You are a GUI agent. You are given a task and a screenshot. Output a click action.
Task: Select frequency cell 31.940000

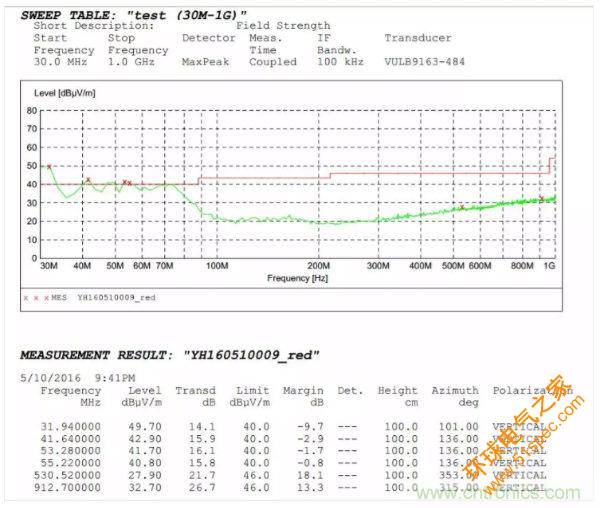click(71, 427)
